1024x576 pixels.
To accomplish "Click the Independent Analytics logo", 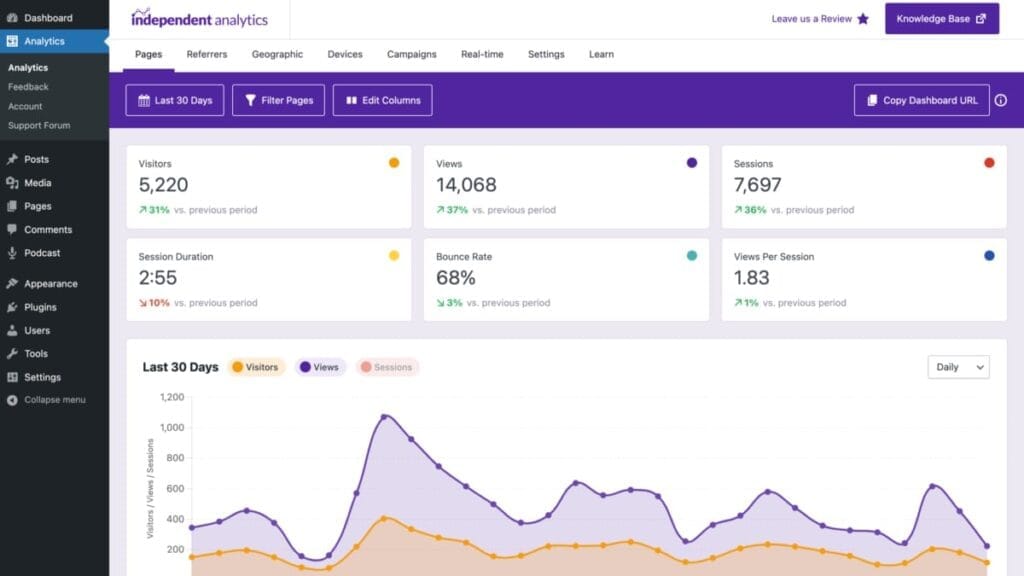I will click(x=198, y=19).
